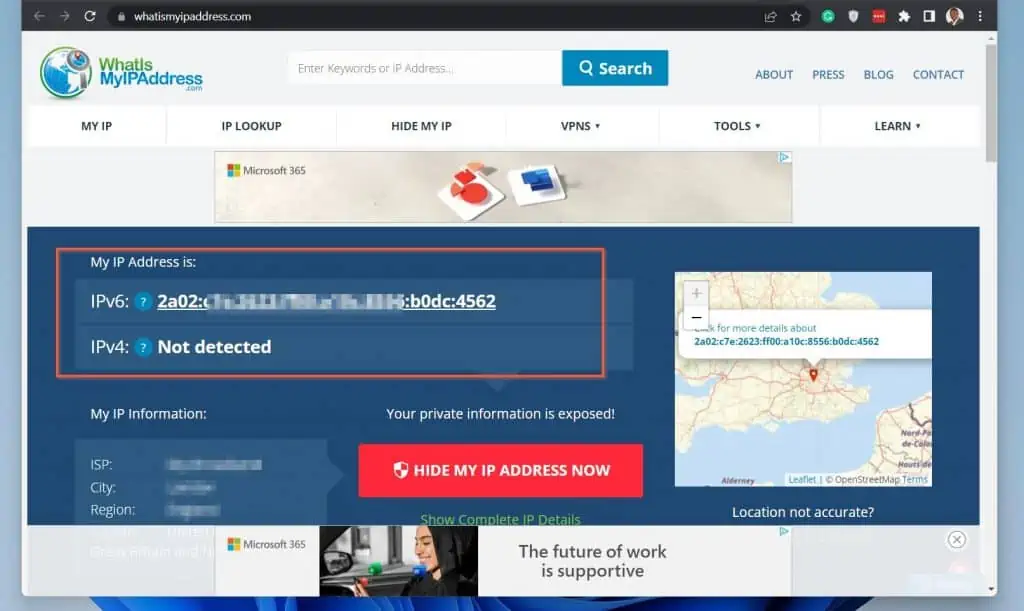Click the IPv4 question mark help icon

[144, 347]
